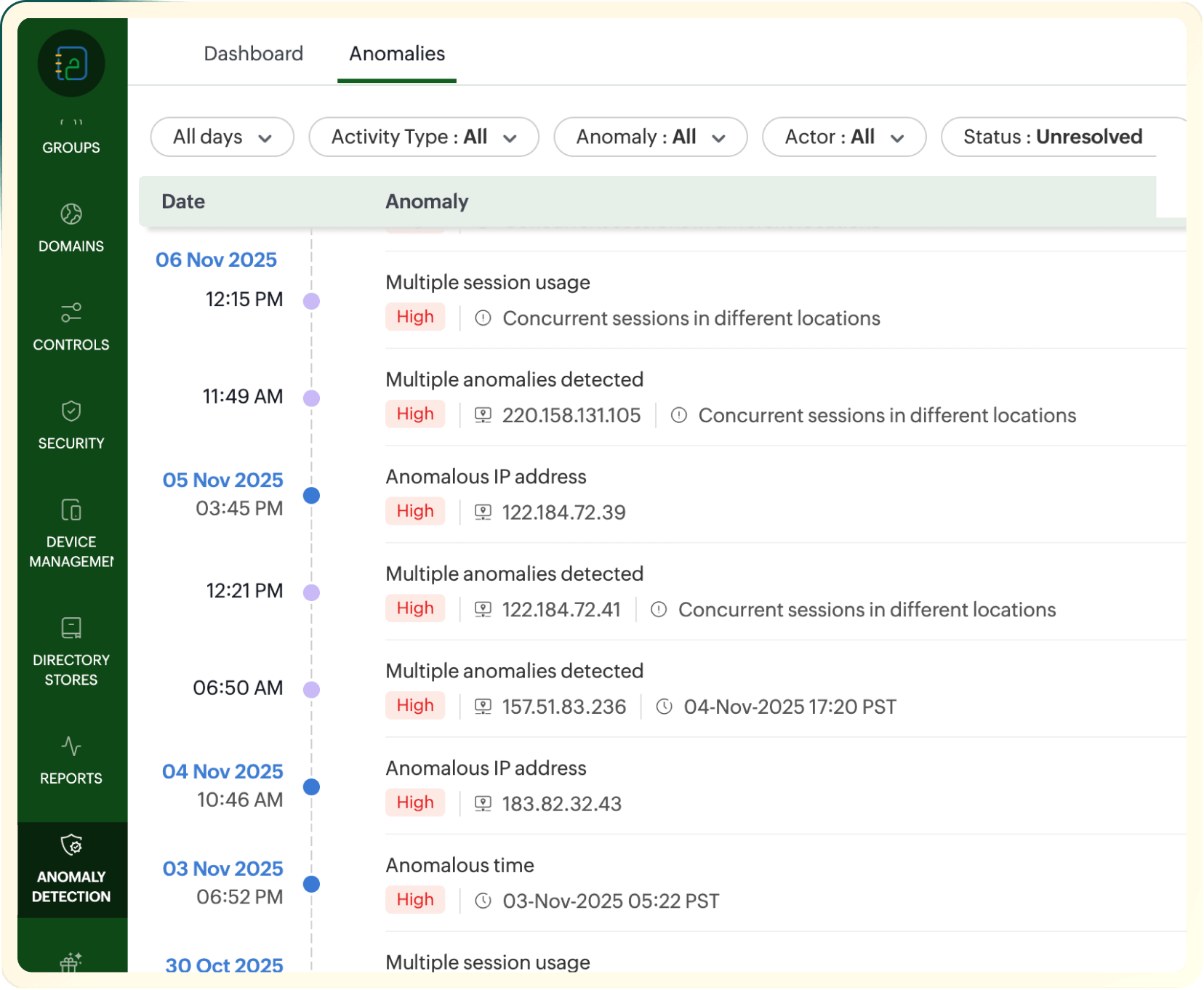Navigate to the Security section
Screen dimensions: 1204x990
pos(71,425)
